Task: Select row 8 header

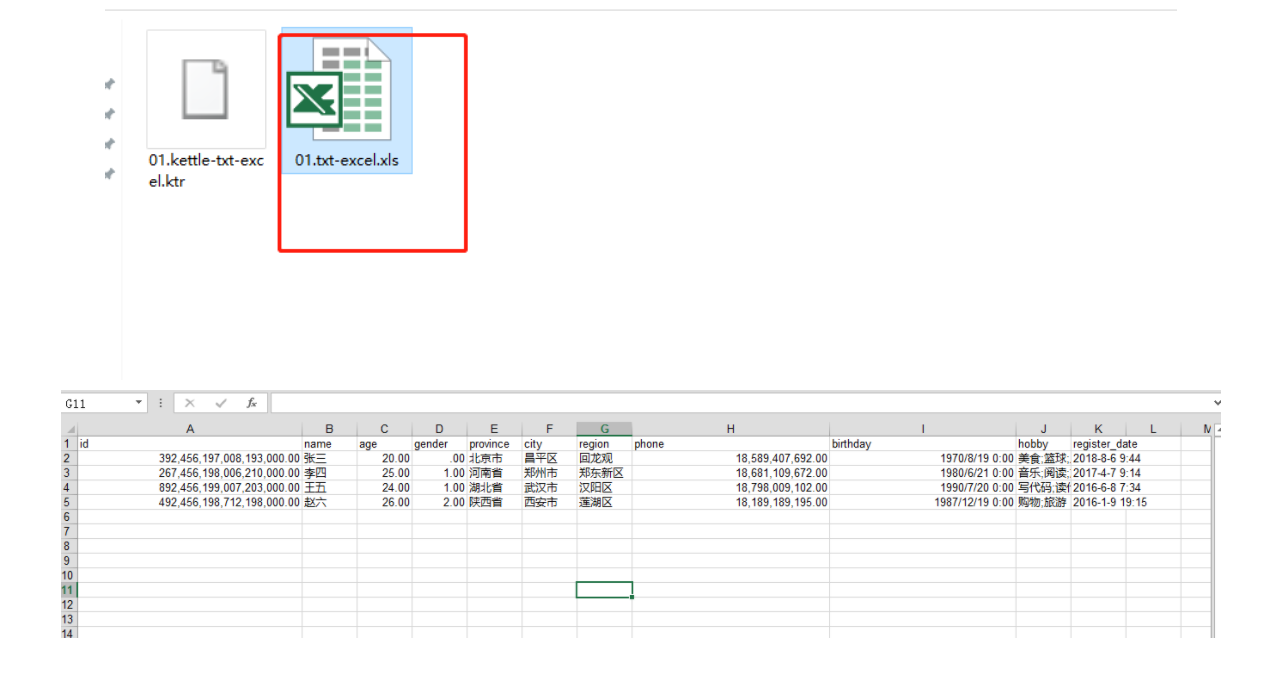Action: point(69,546)
